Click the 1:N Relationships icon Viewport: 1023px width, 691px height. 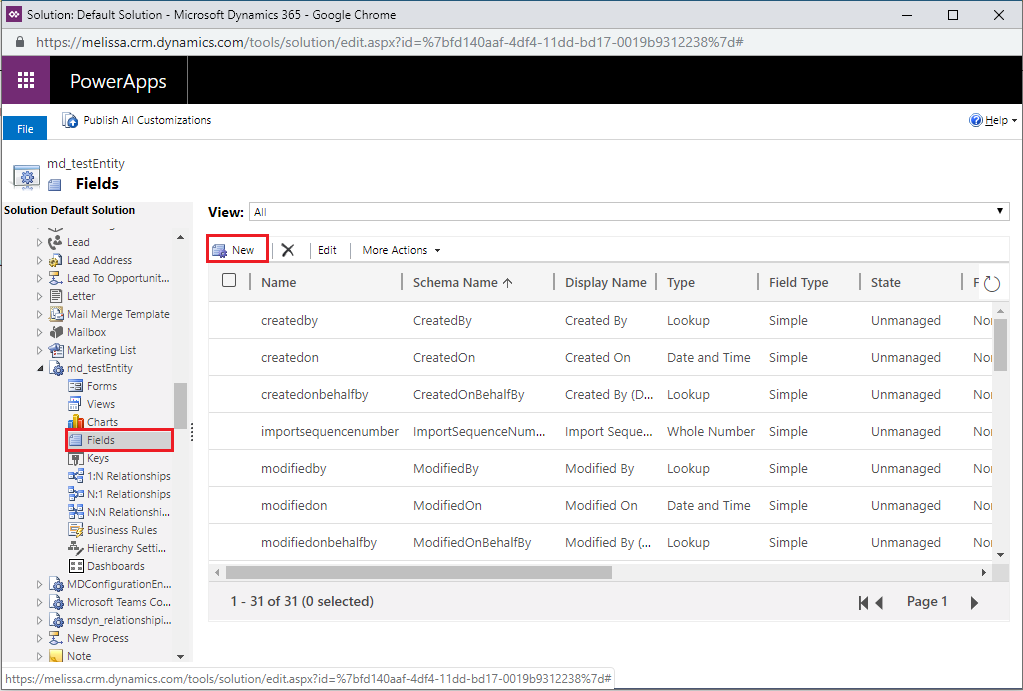[76, 476]
